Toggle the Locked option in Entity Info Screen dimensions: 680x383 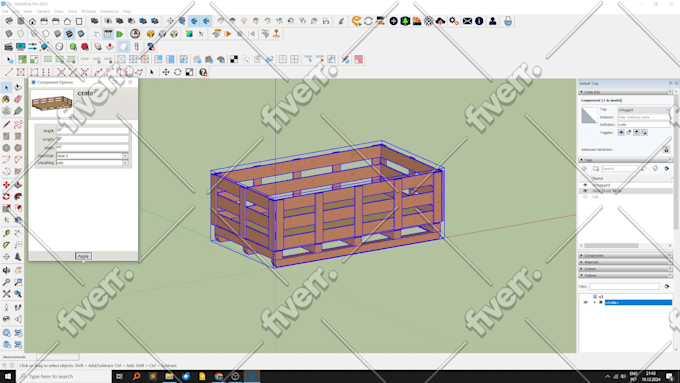pyautogui.click(x=629, y=132)
